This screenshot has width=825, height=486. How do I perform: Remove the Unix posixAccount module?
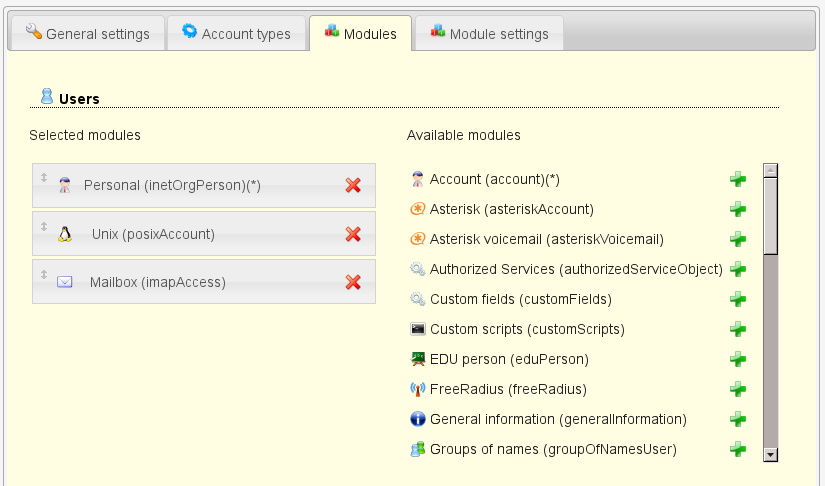point(352,234)
